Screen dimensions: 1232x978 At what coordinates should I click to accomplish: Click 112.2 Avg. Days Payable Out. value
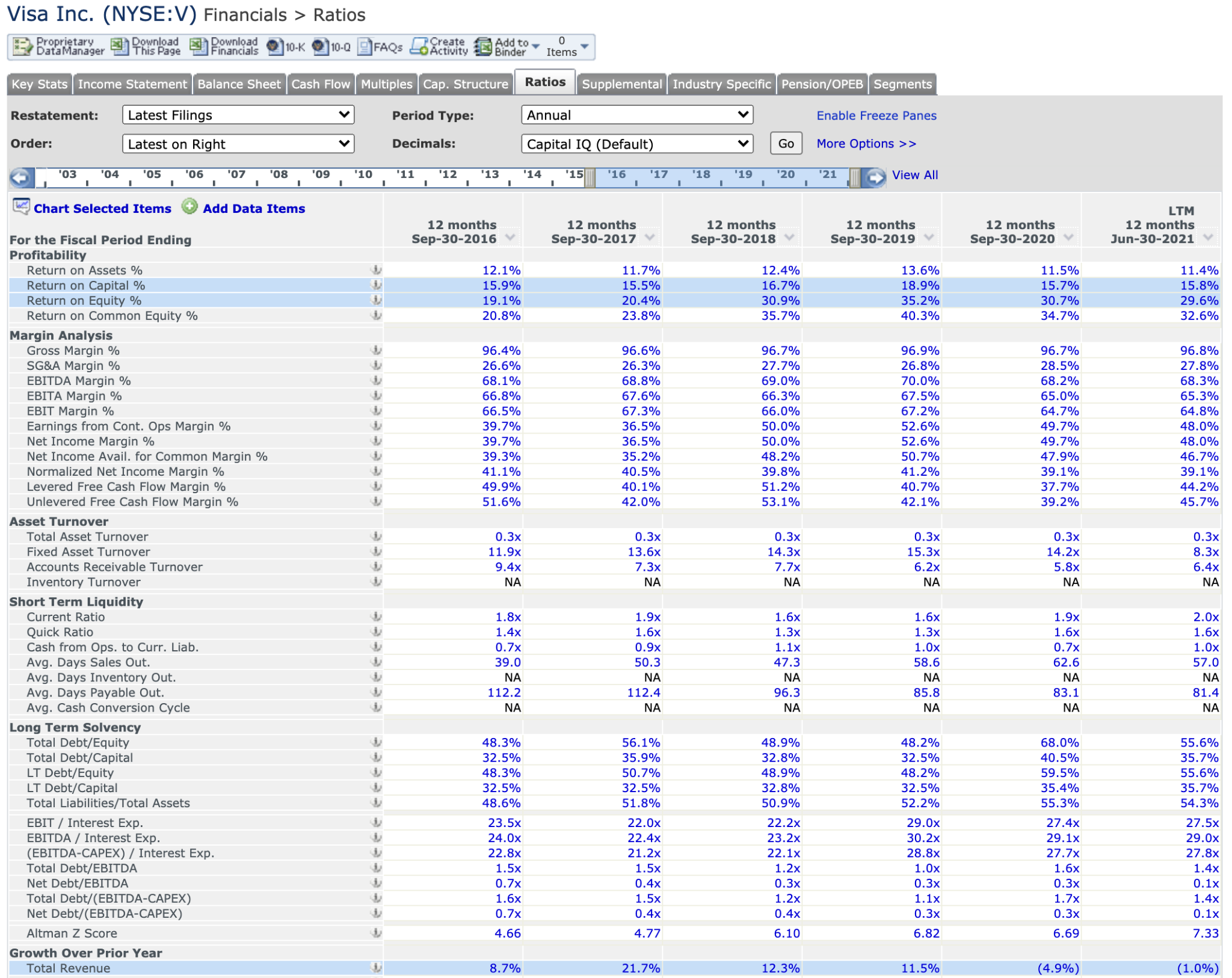(x=504, y=693)
